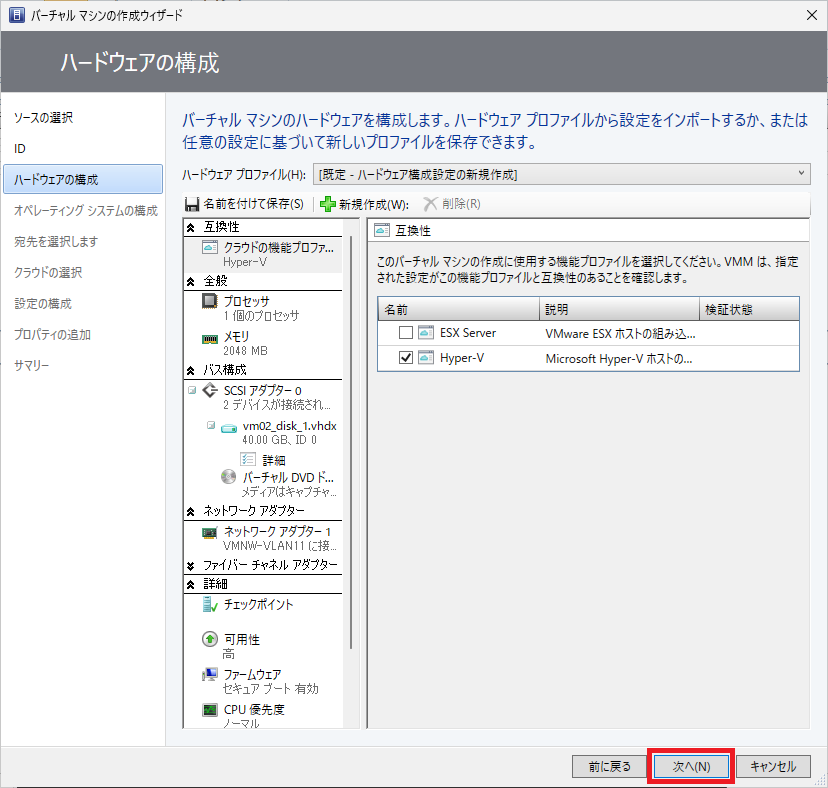
Task: Check the ESX Server checkbox
Action: coord(406,333)
